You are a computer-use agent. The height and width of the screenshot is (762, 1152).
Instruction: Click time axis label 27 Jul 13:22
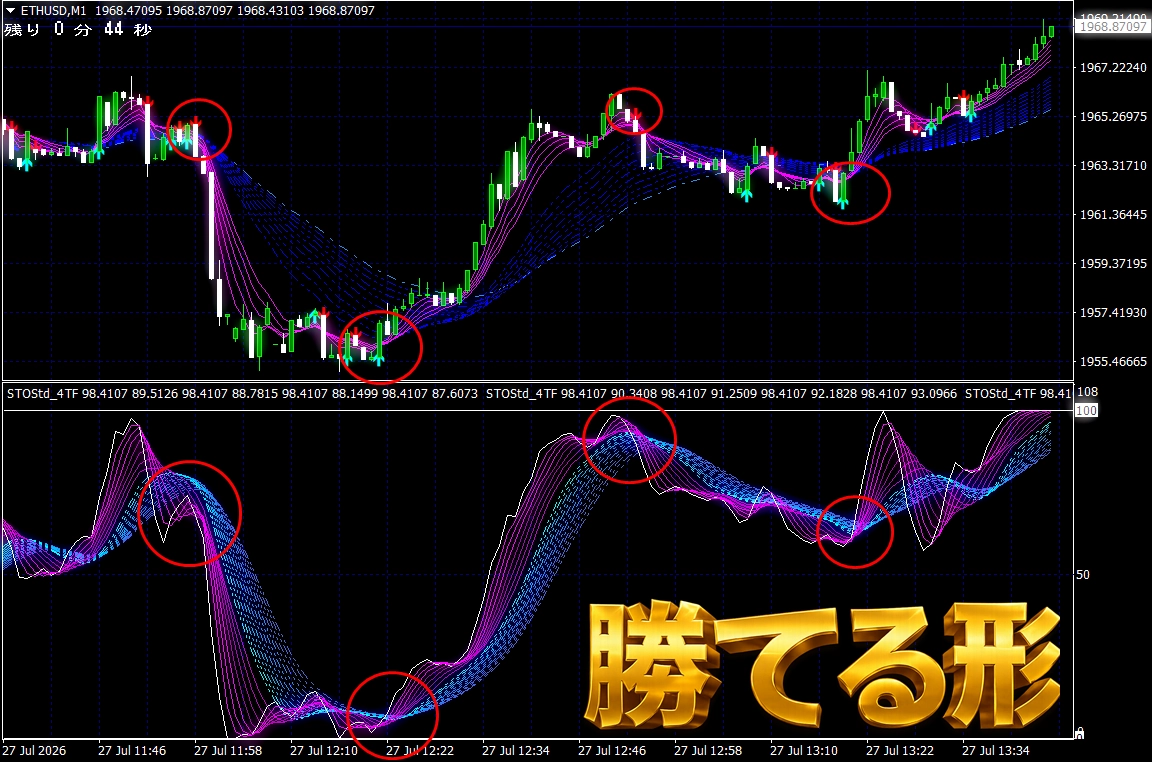tap(900, 751)
